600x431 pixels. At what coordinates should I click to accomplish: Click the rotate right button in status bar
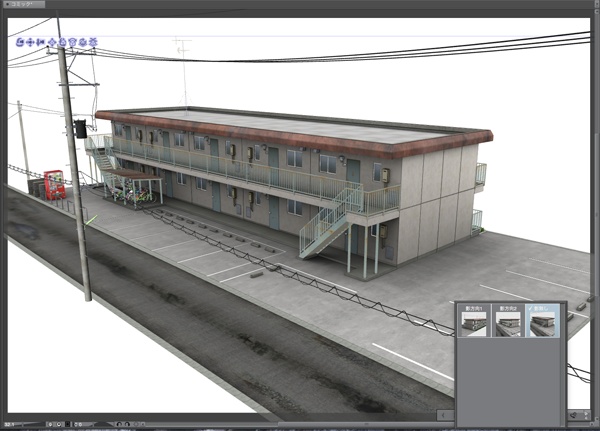coord(127,424)
